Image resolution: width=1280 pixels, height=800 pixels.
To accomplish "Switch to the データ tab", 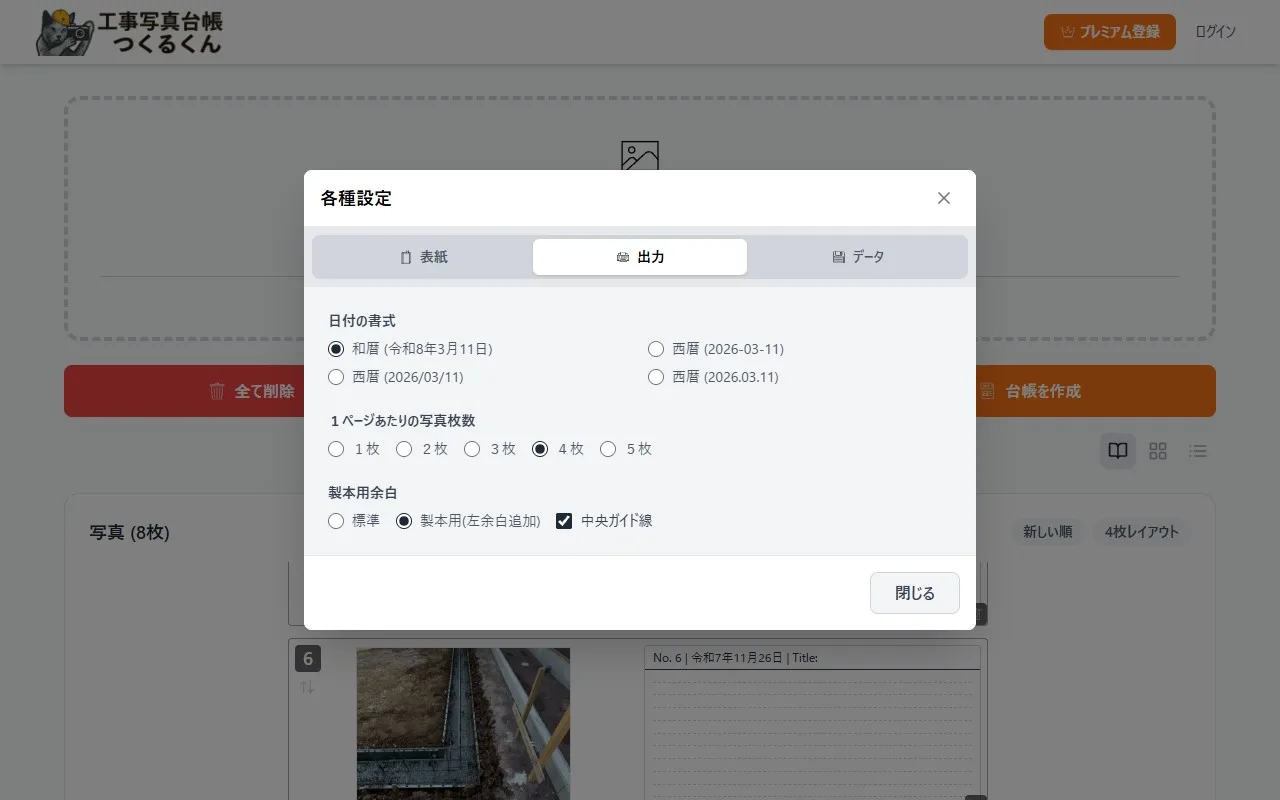I will 857,256.
